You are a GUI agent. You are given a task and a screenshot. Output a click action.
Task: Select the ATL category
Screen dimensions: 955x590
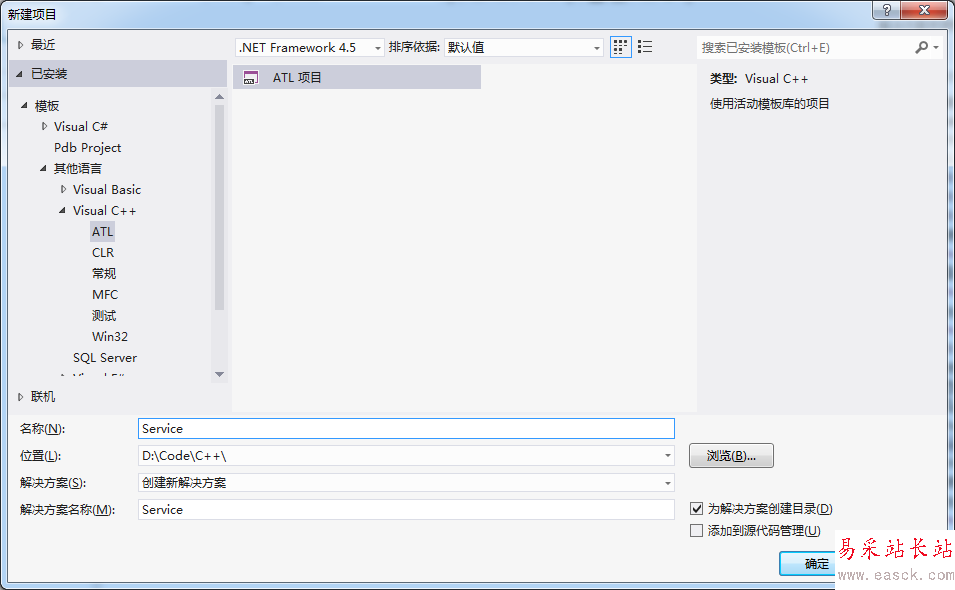tap(102, 231)
